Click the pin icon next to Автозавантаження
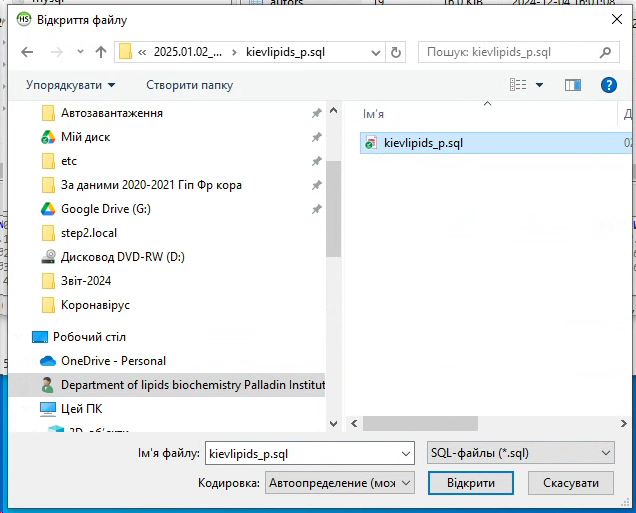Image resolution: width=636 pixels, height=513 pixels. [316, 113]
